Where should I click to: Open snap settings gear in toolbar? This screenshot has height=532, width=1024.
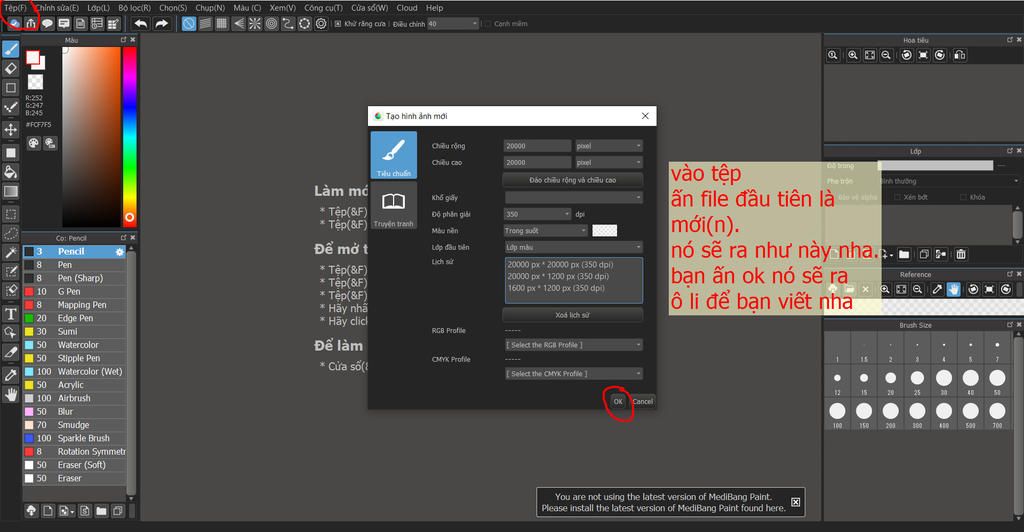[321, 23]
